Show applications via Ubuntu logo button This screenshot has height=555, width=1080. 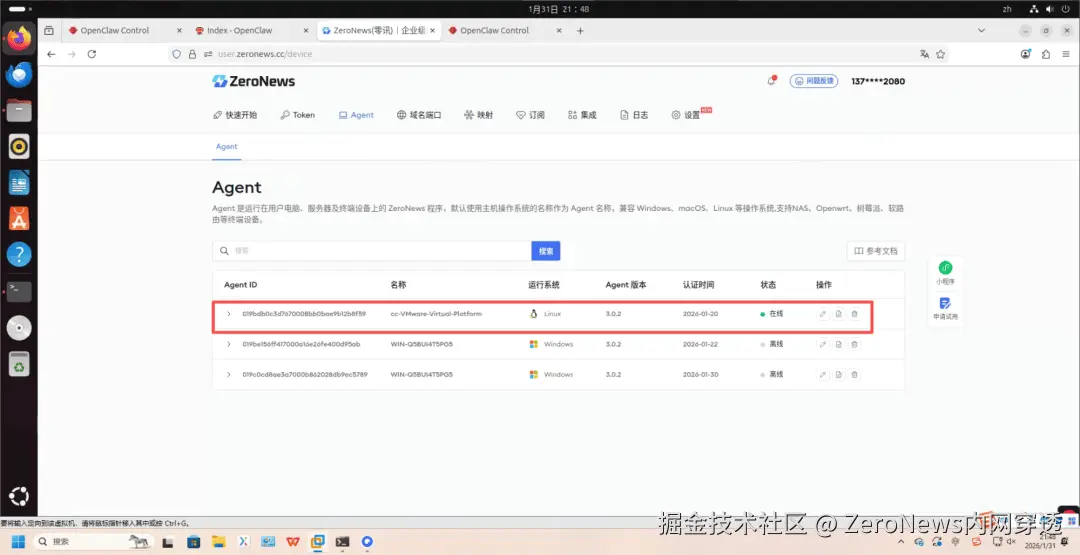19,496
